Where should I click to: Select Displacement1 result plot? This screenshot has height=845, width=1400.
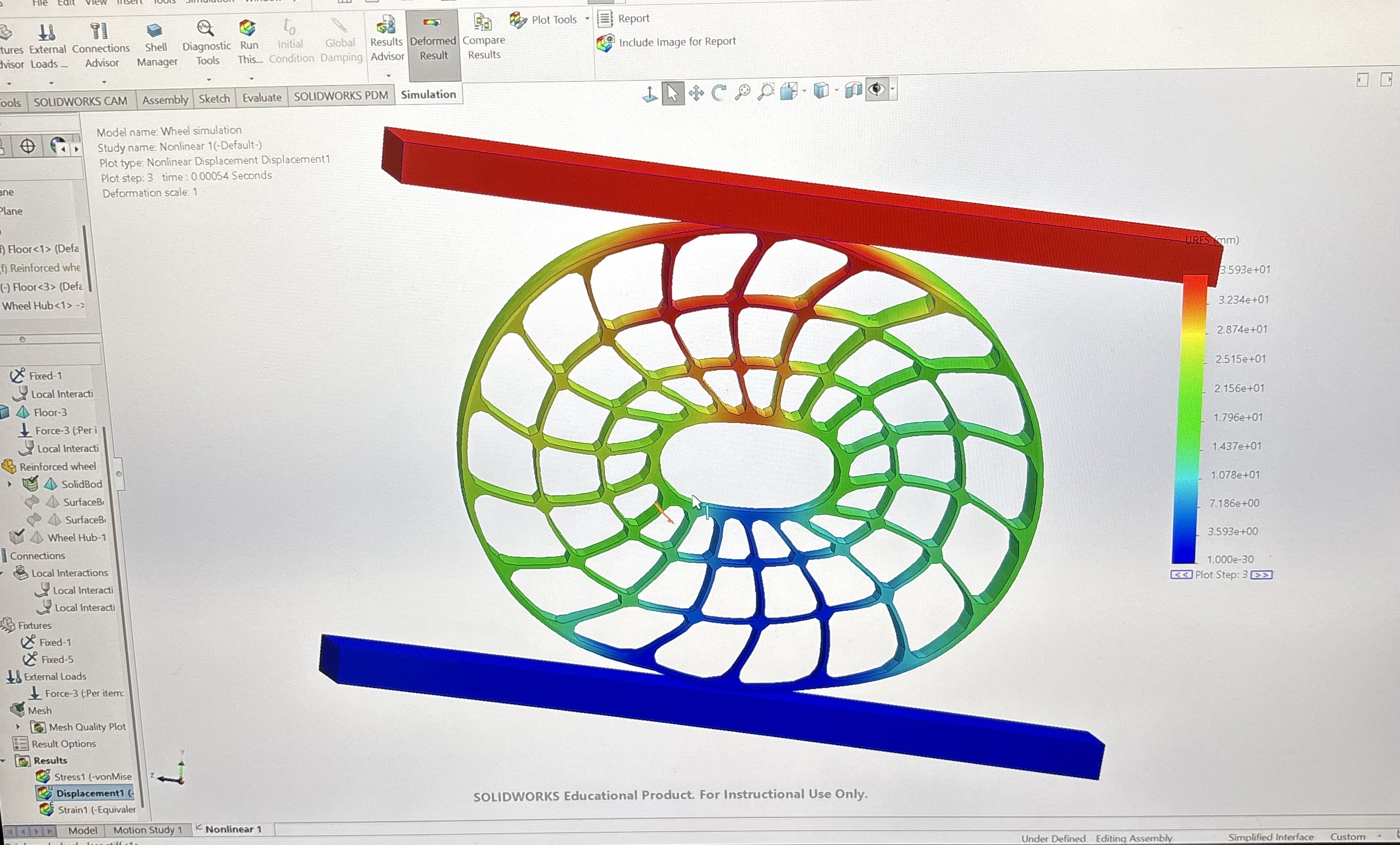(85, 793)
